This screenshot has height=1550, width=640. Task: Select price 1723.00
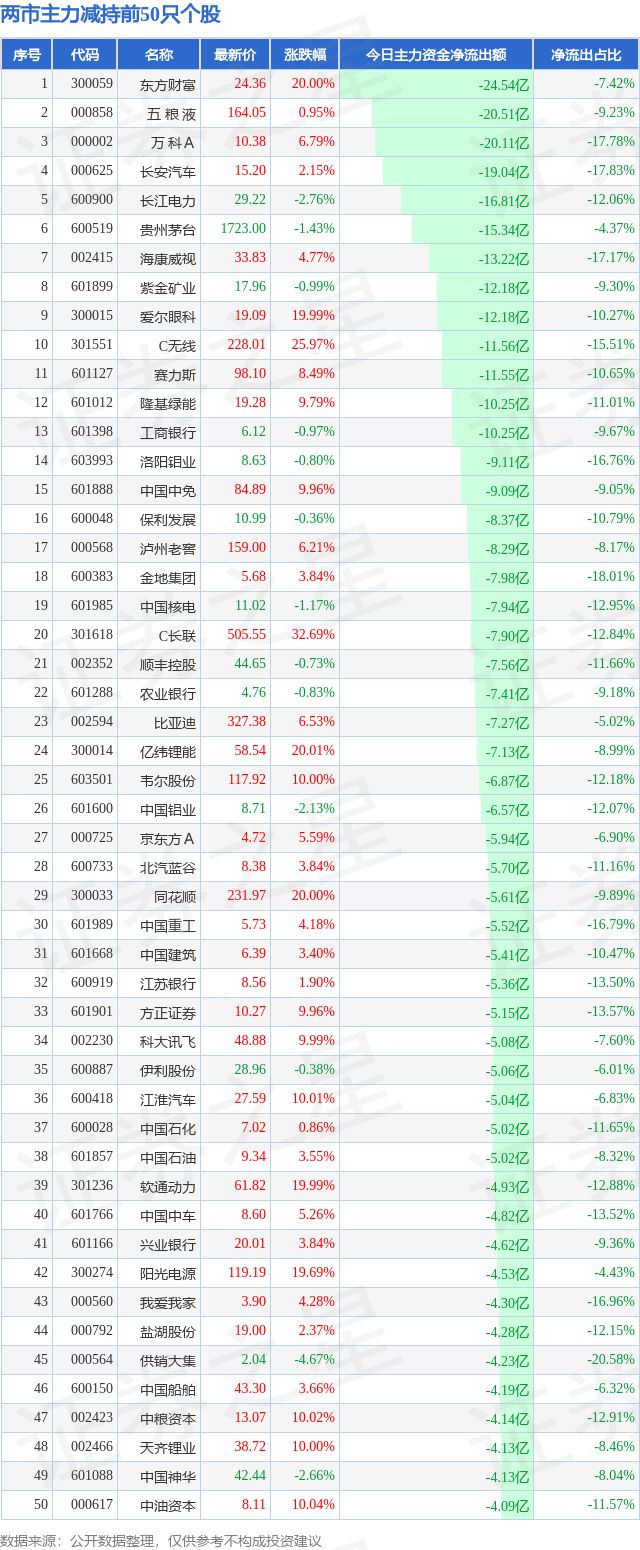click(243, 229)
